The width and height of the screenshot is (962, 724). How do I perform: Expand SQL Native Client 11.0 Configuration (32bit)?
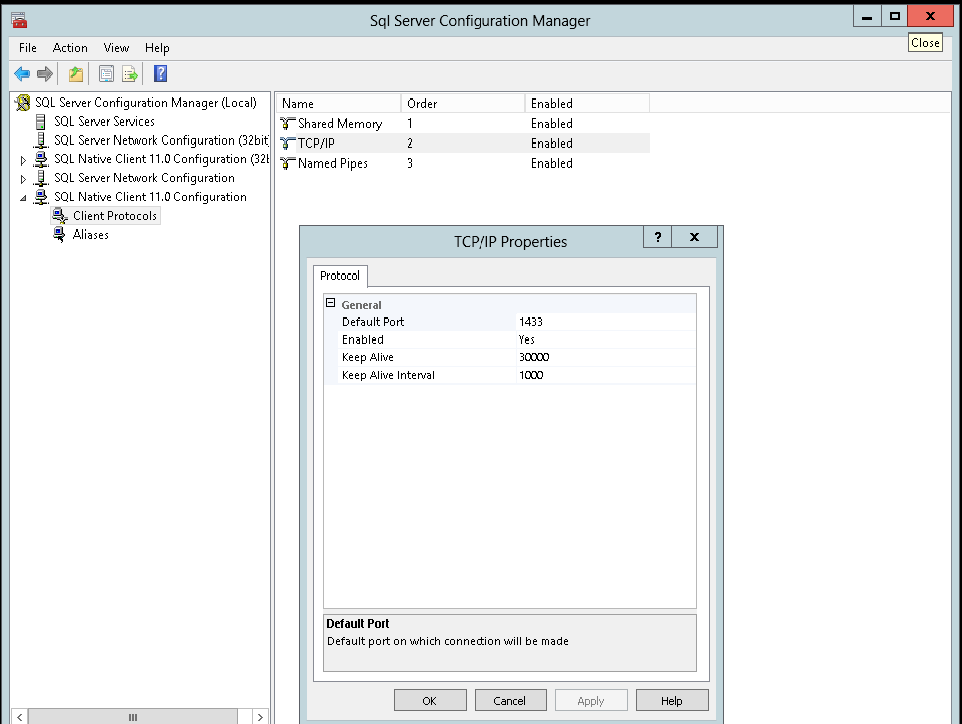[22, 159]
